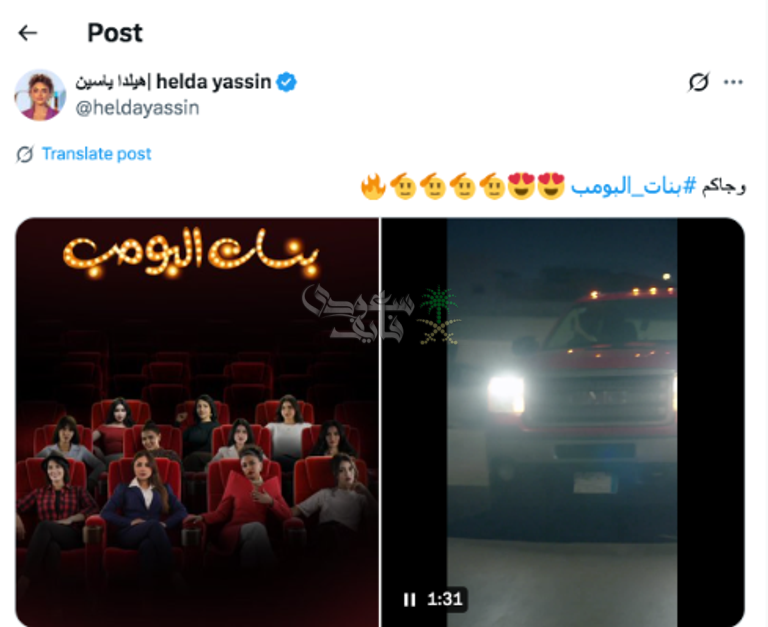Click the Post page heading
Viewport: 768px width, 627px height.
tap(115, 33)
